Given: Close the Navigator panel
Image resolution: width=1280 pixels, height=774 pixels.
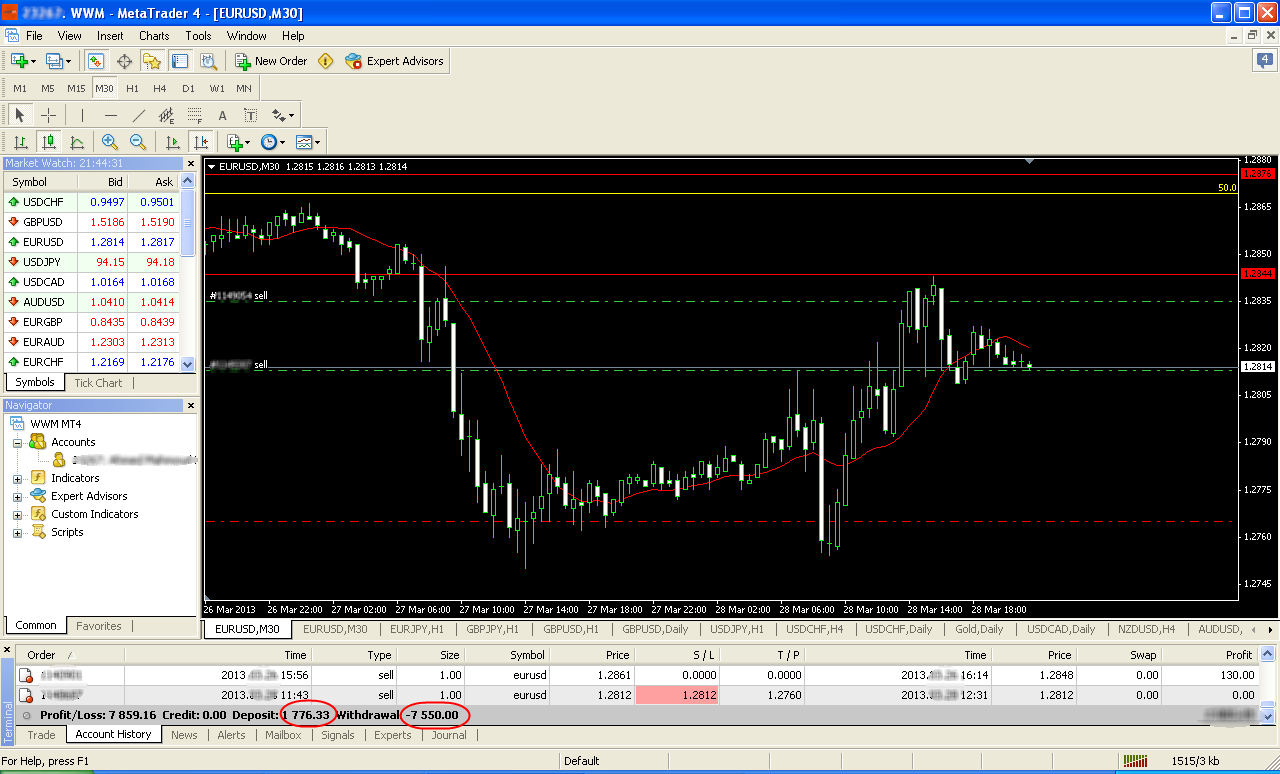Looking at the screenshot, I should click(191, 405).
